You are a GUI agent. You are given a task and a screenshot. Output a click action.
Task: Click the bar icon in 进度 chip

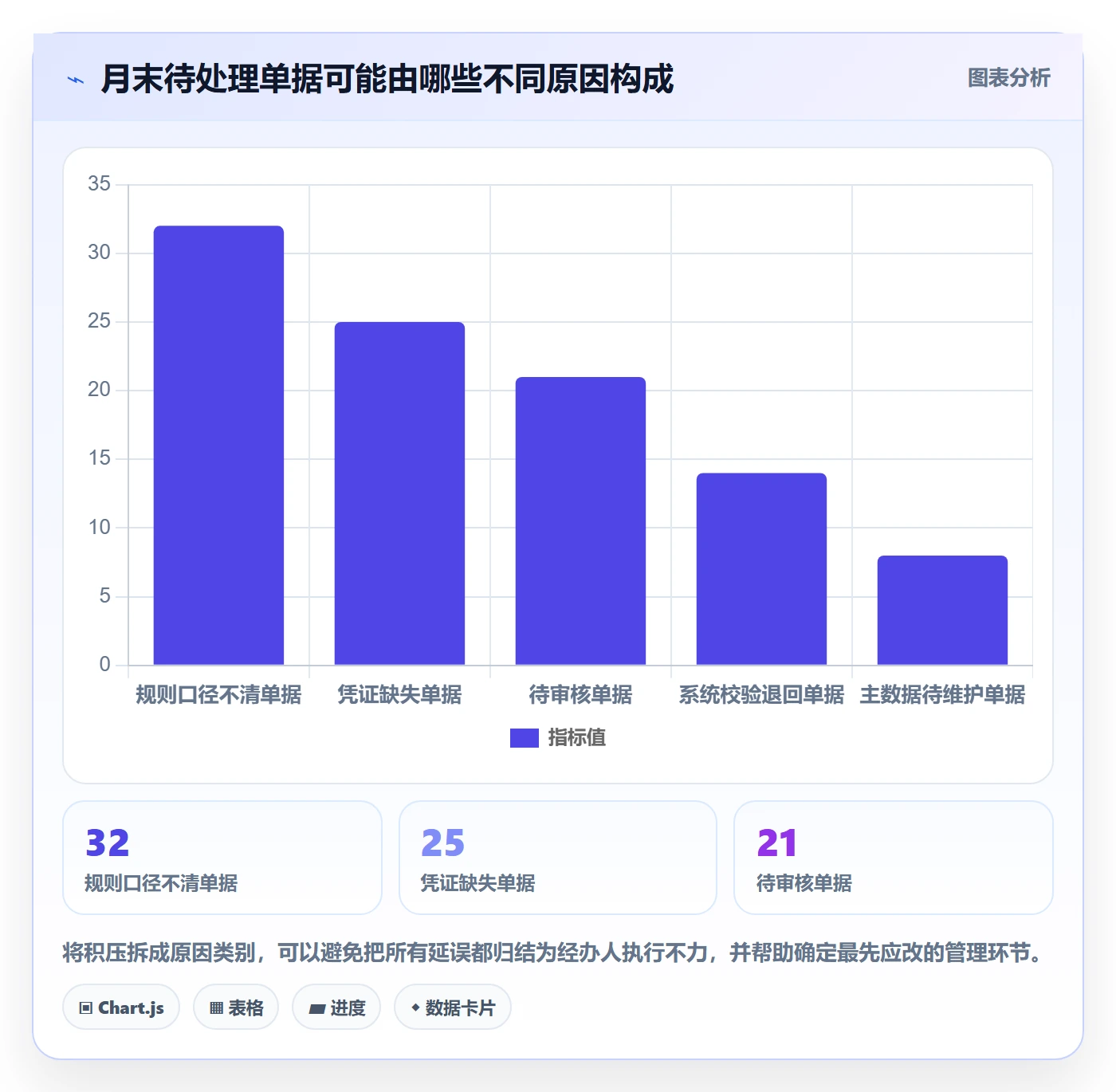point(316,1009)
